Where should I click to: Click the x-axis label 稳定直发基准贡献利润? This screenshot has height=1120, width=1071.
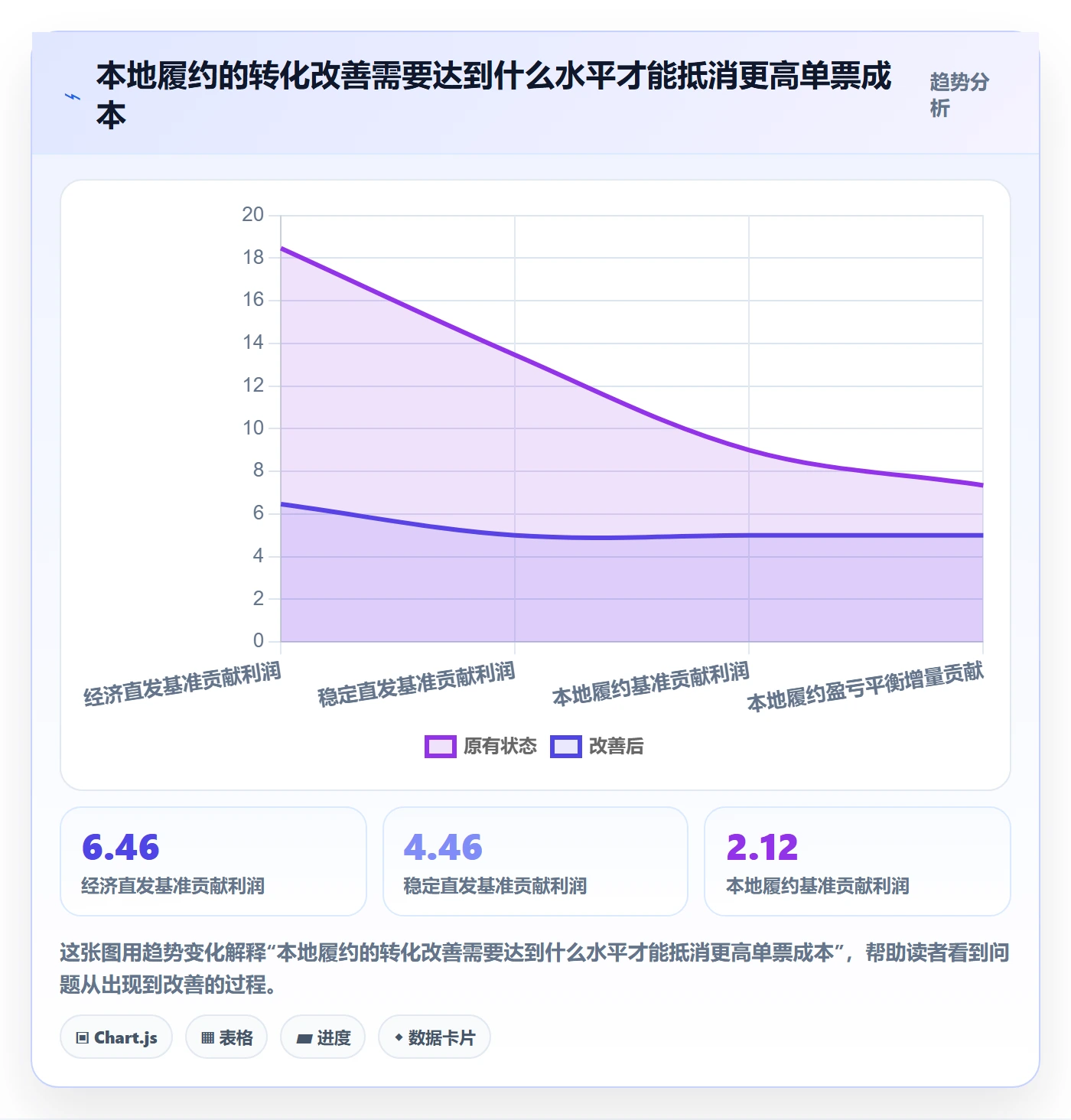click(x=417, y=685)
